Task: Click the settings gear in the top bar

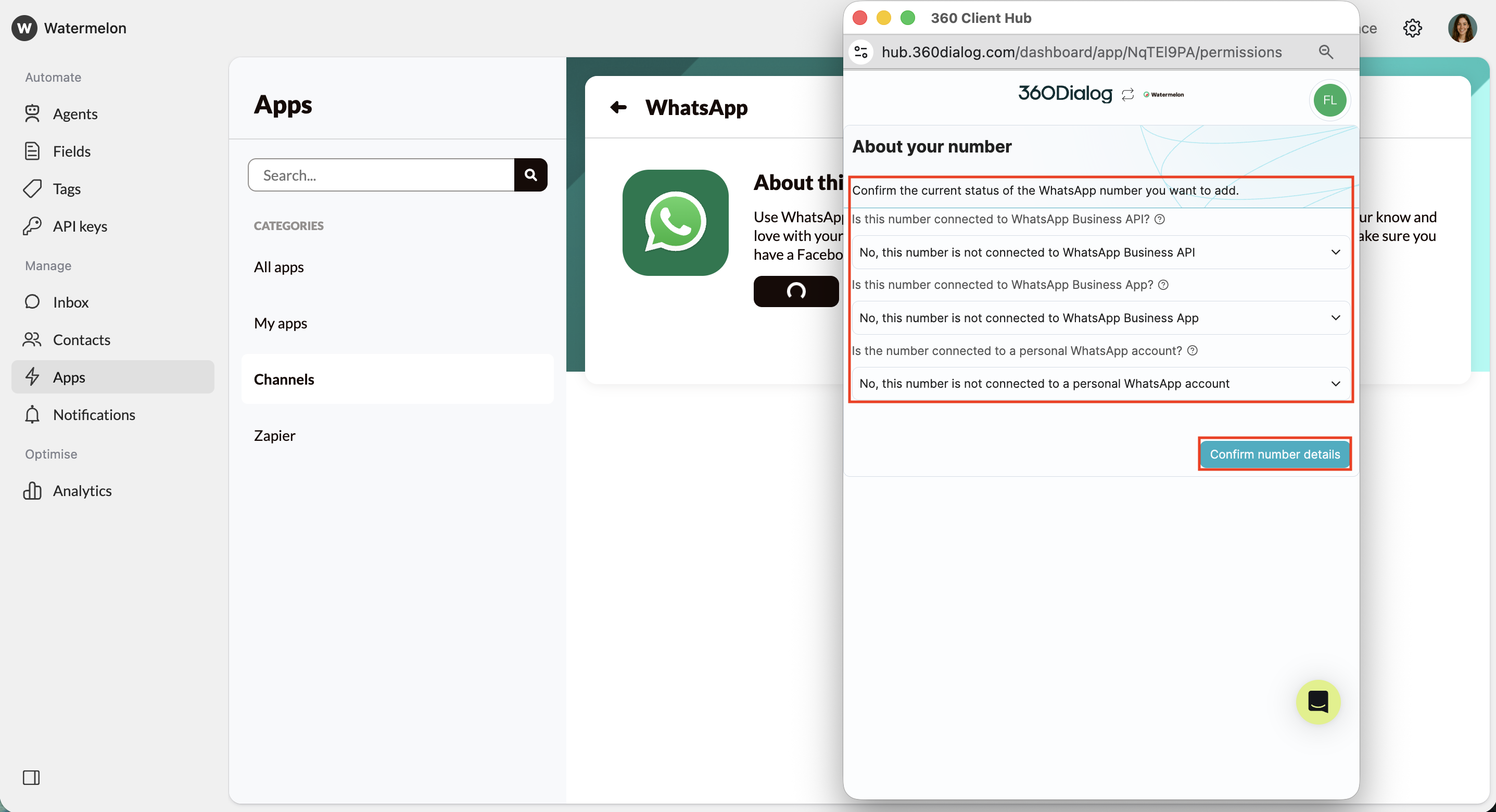Action: coord(1412,28)
